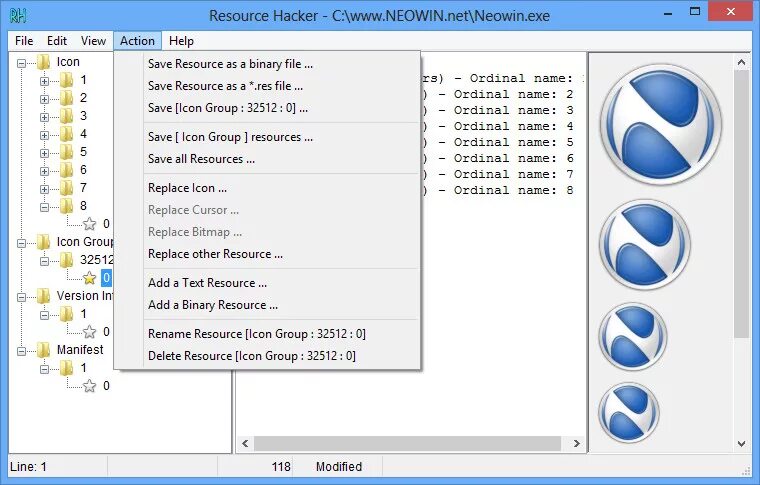Viewport: 760px width, 485px height.
Task: Click the vertical scrollbar up arrow
Action: point(741,62)
